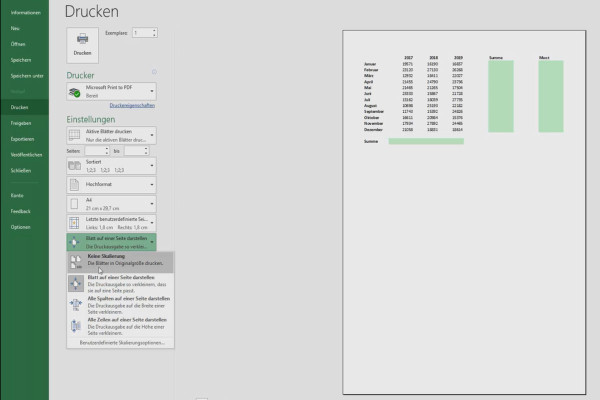Collapse the Blatt auf einer Seite darstellen dropdown

(111, 242)
